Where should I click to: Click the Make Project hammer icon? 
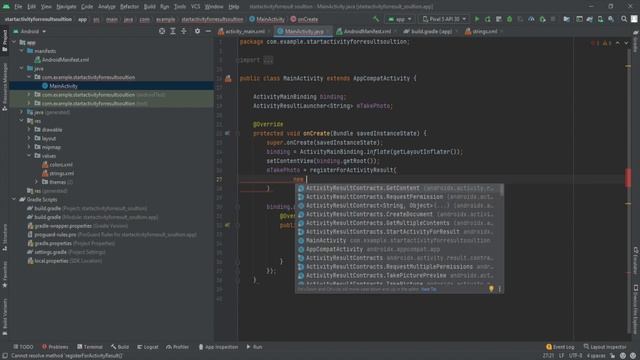tap(376, 19)
